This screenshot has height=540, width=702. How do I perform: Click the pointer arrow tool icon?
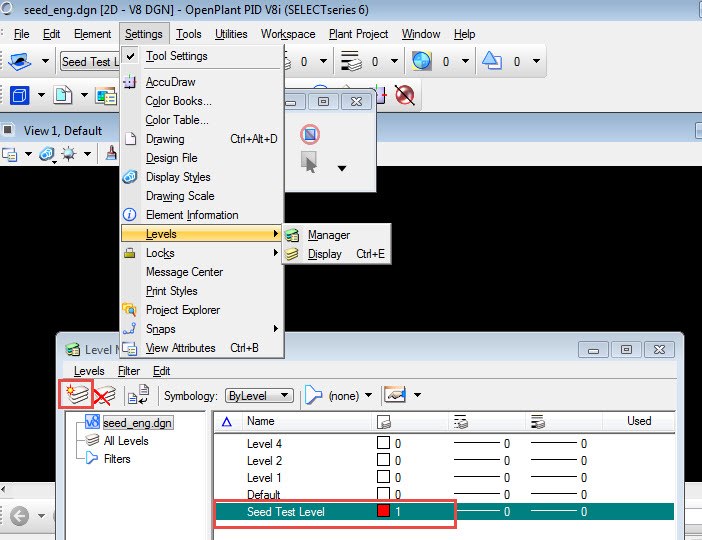[x=308, y=162]
